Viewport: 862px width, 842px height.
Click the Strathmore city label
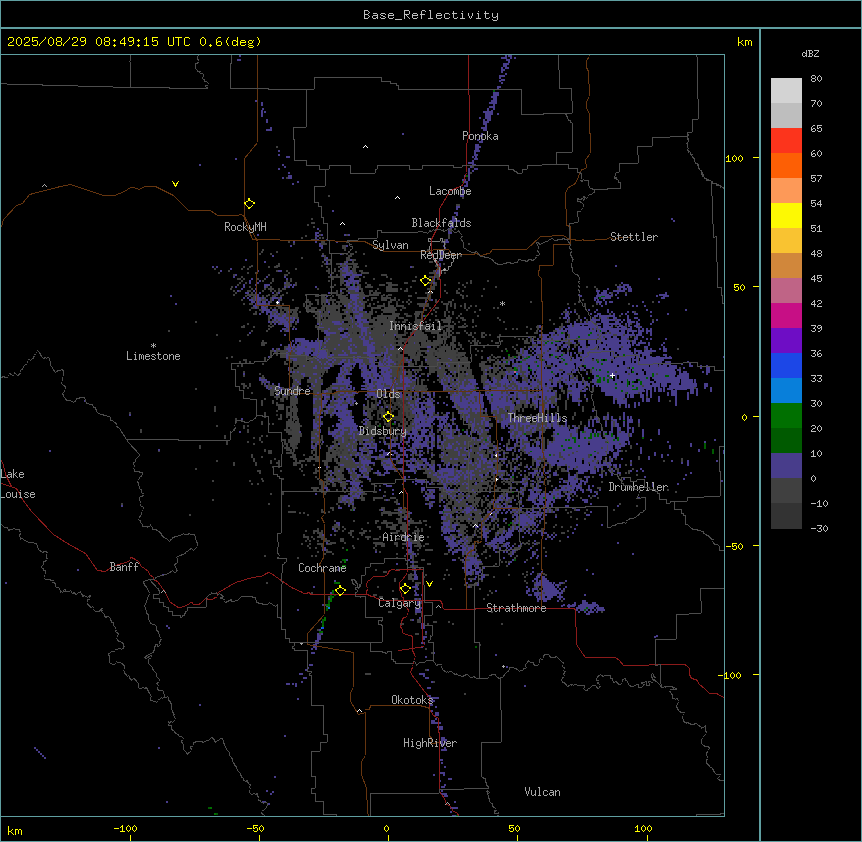pyautogui.click(x=516, y=608)
